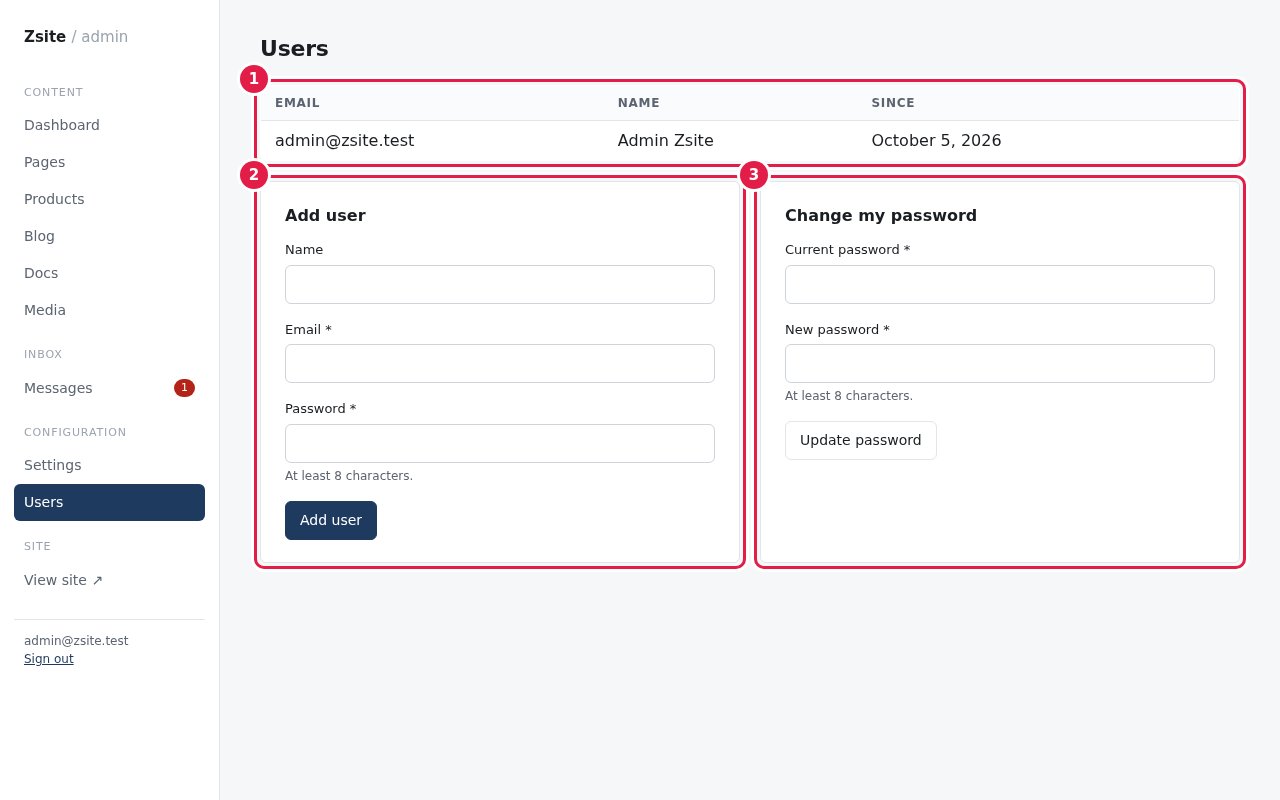
Task: Focus the Email field in Add user
Action: click(500, 363)
